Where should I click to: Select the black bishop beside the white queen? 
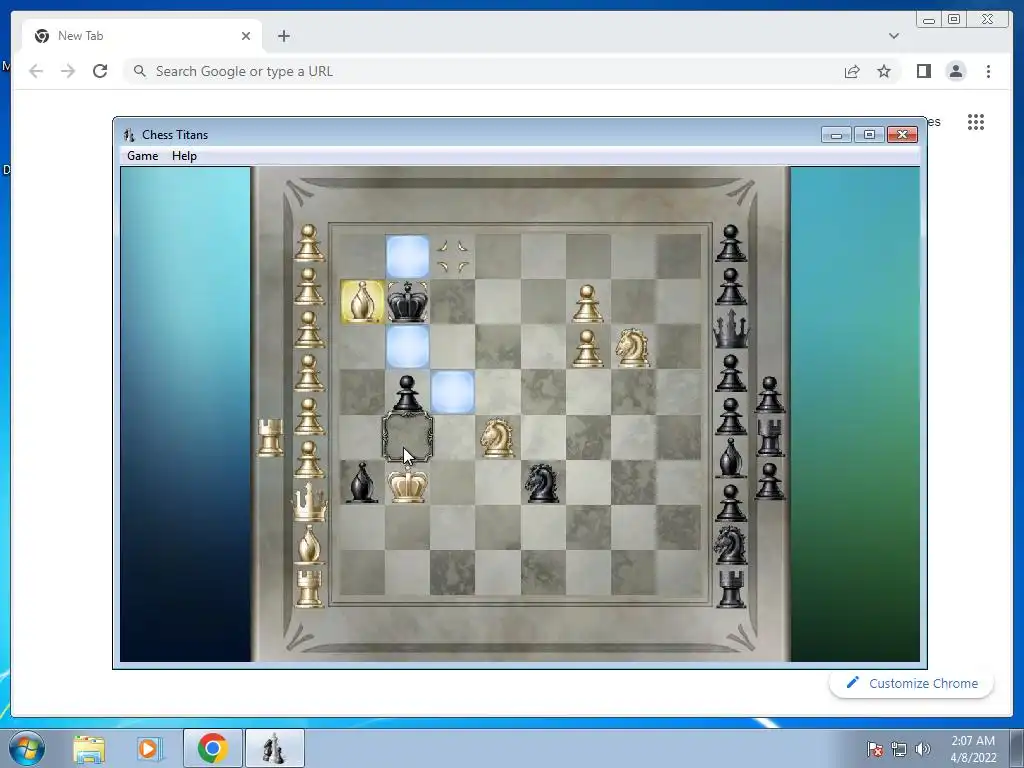[362, 483]
